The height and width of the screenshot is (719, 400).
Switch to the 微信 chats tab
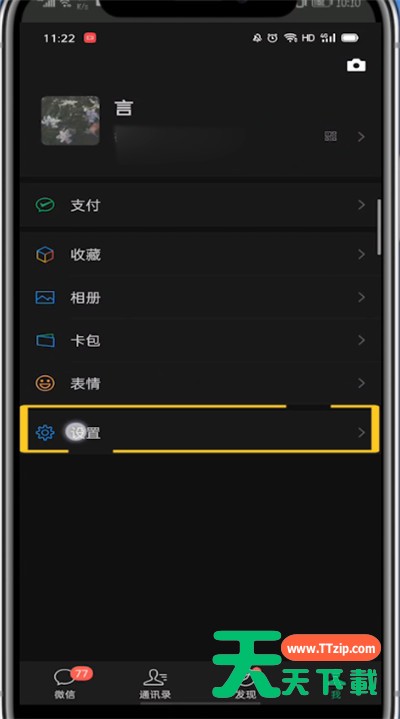[65, 684]
